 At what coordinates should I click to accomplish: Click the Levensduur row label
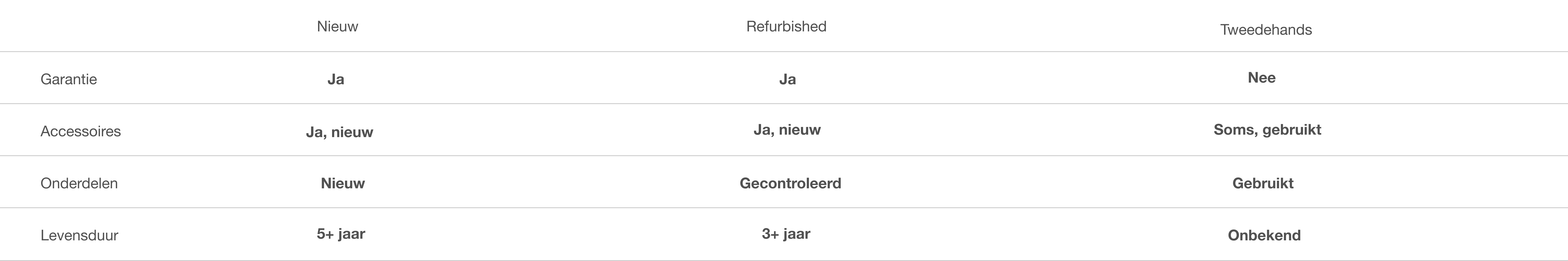pyautogui.click(x=79, y=235)
